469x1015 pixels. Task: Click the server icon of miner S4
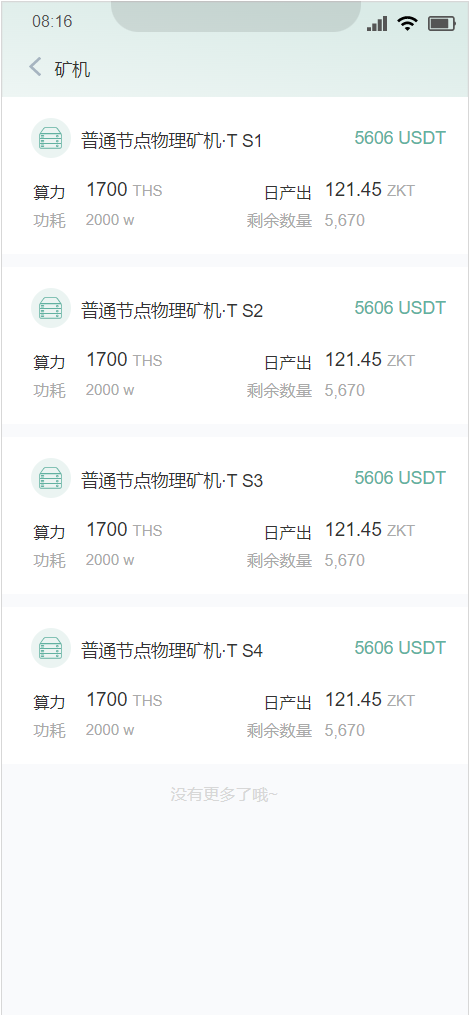pyautogui.click(x=50, y=648)
